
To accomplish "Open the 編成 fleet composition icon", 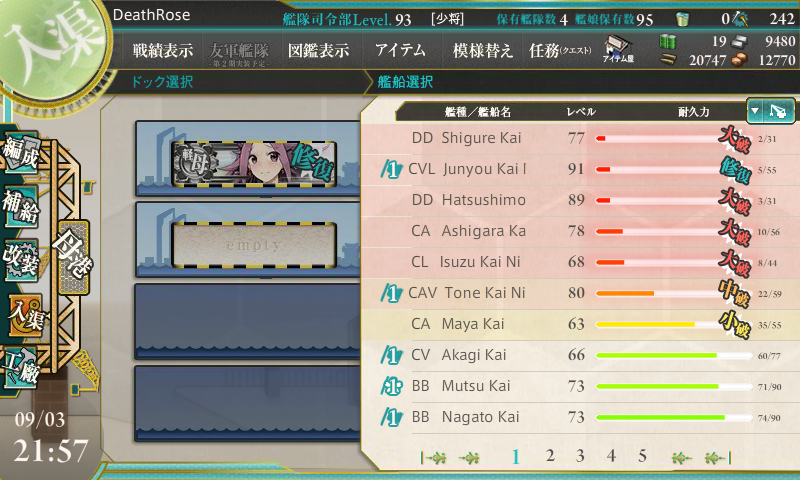I will 20,152.
